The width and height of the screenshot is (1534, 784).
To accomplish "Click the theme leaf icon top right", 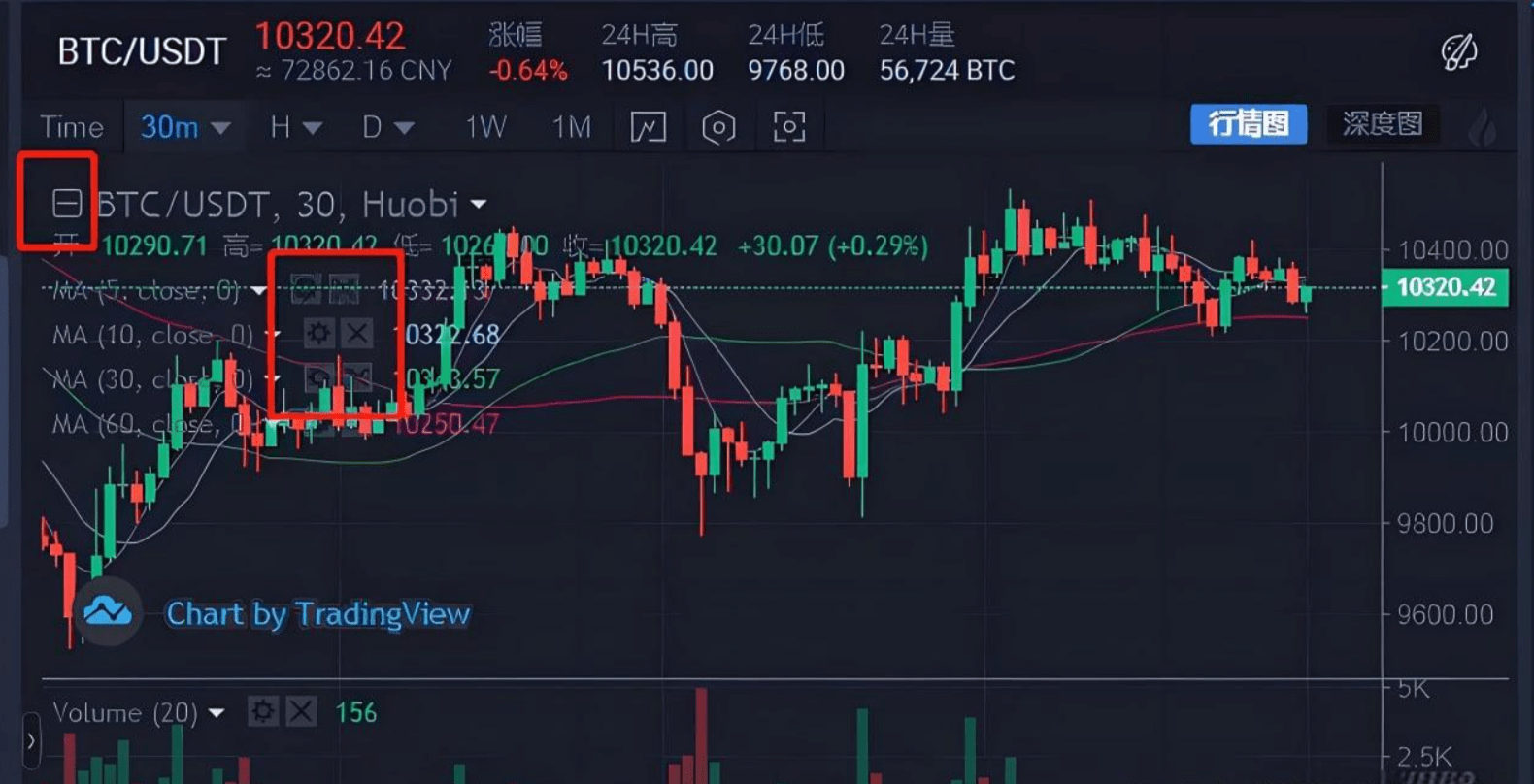I will pyautogui.click(x=1458, y=51).
